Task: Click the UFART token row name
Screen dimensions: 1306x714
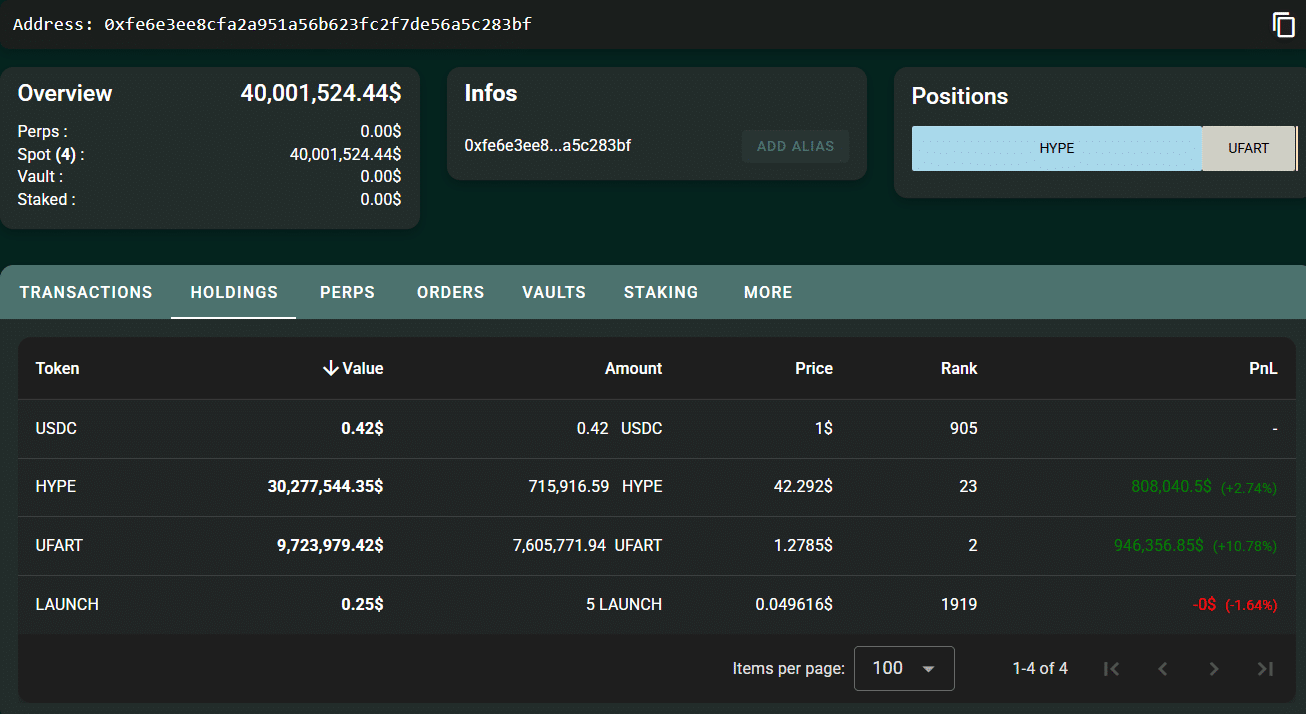Action: 59,545
